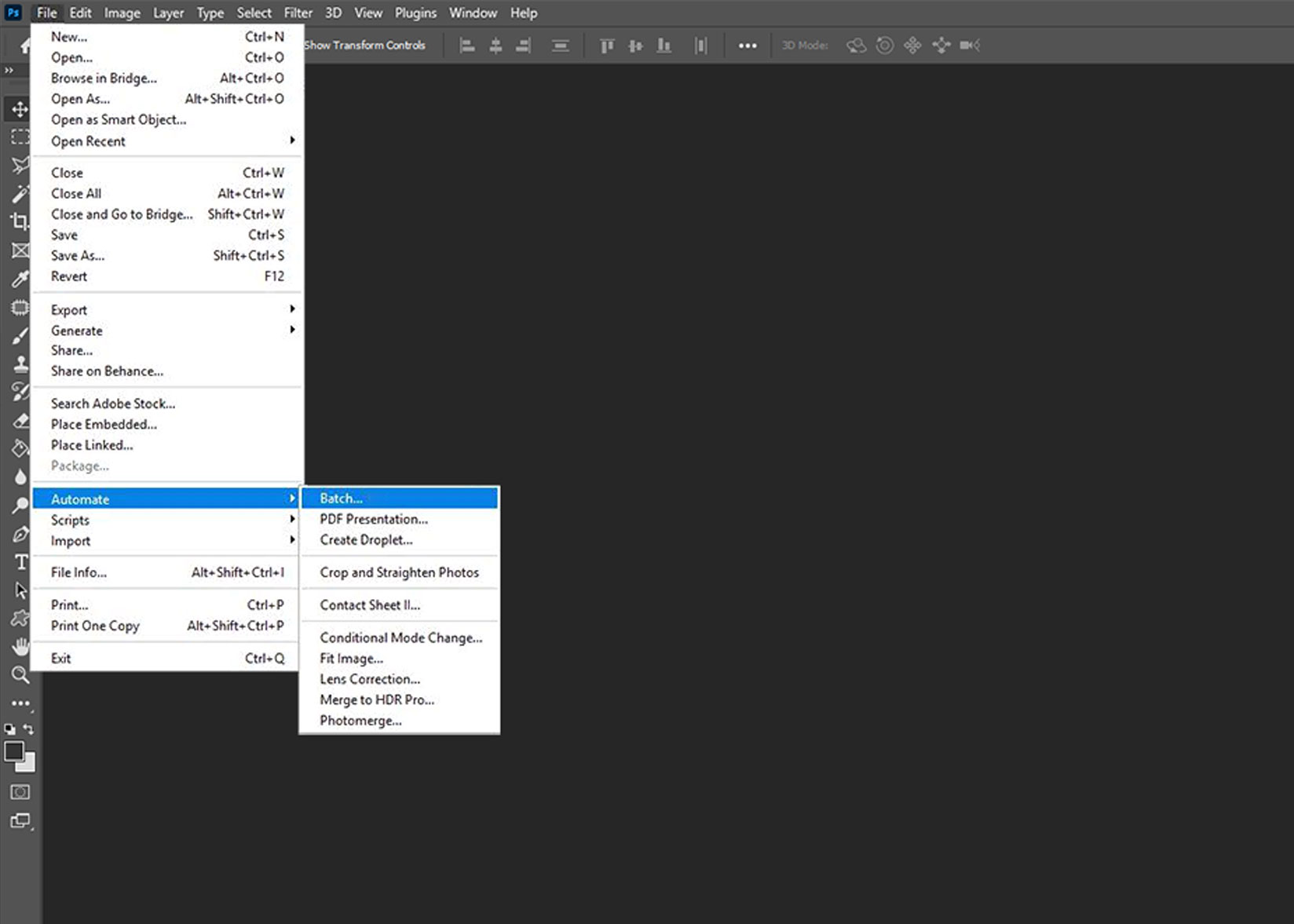This screenshot has width=1294, height=924.
Task: Select the History Brush tool
Action: click(20, 392)
